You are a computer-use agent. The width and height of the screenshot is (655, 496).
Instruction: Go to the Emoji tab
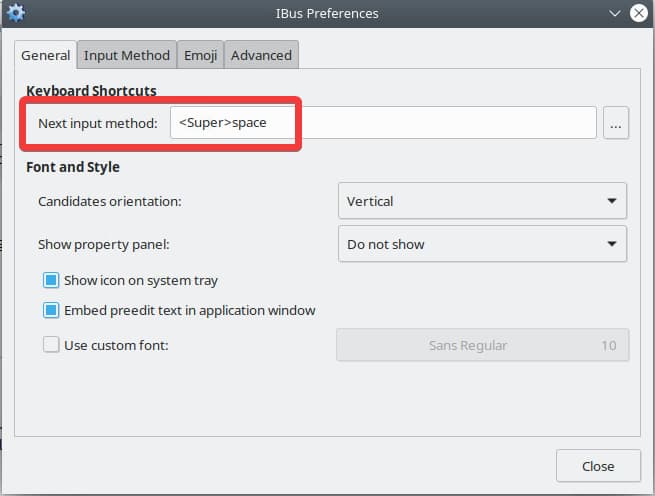(x=200, y=56)
